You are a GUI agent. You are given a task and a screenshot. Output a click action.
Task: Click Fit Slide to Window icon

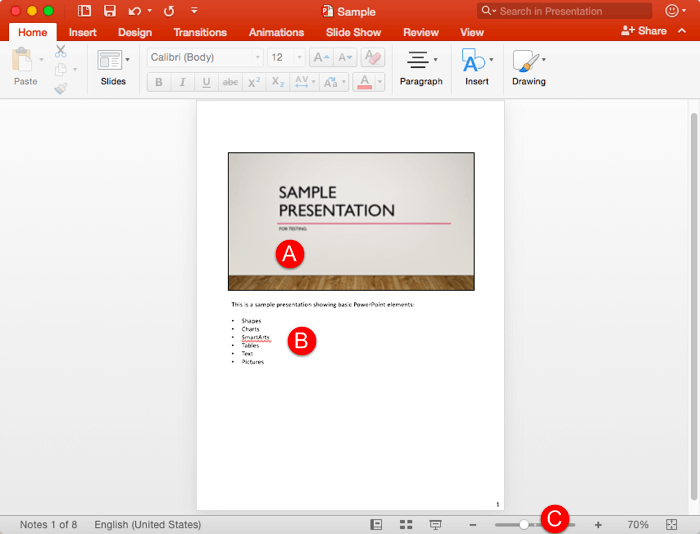click(x=671, y=525)
